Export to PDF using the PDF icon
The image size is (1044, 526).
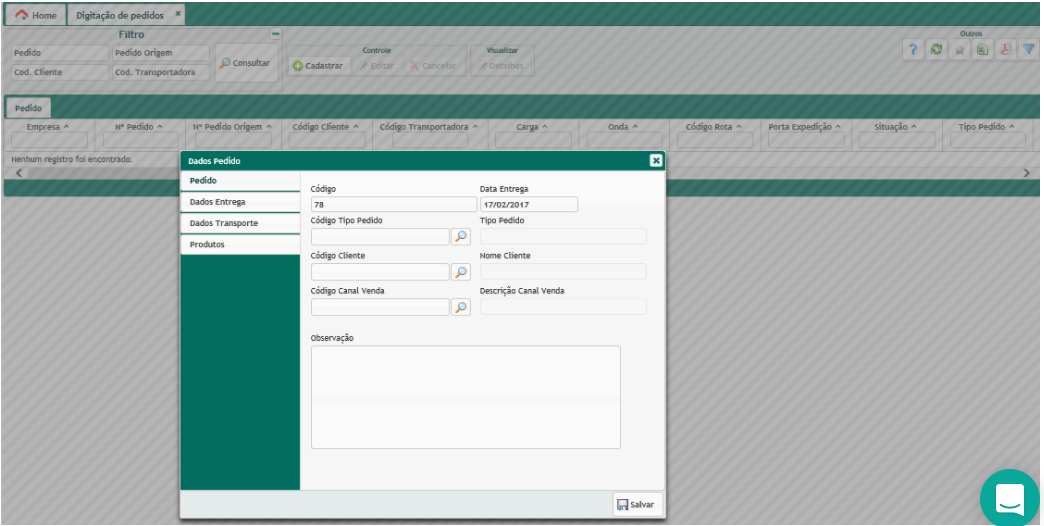(x=1005, y=50)
